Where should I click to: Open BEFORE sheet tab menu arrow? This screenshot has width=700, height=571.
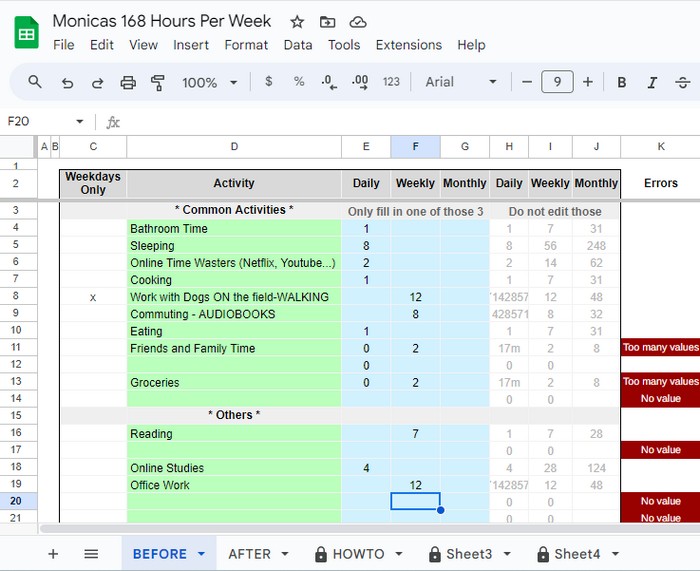click(201, 554)
